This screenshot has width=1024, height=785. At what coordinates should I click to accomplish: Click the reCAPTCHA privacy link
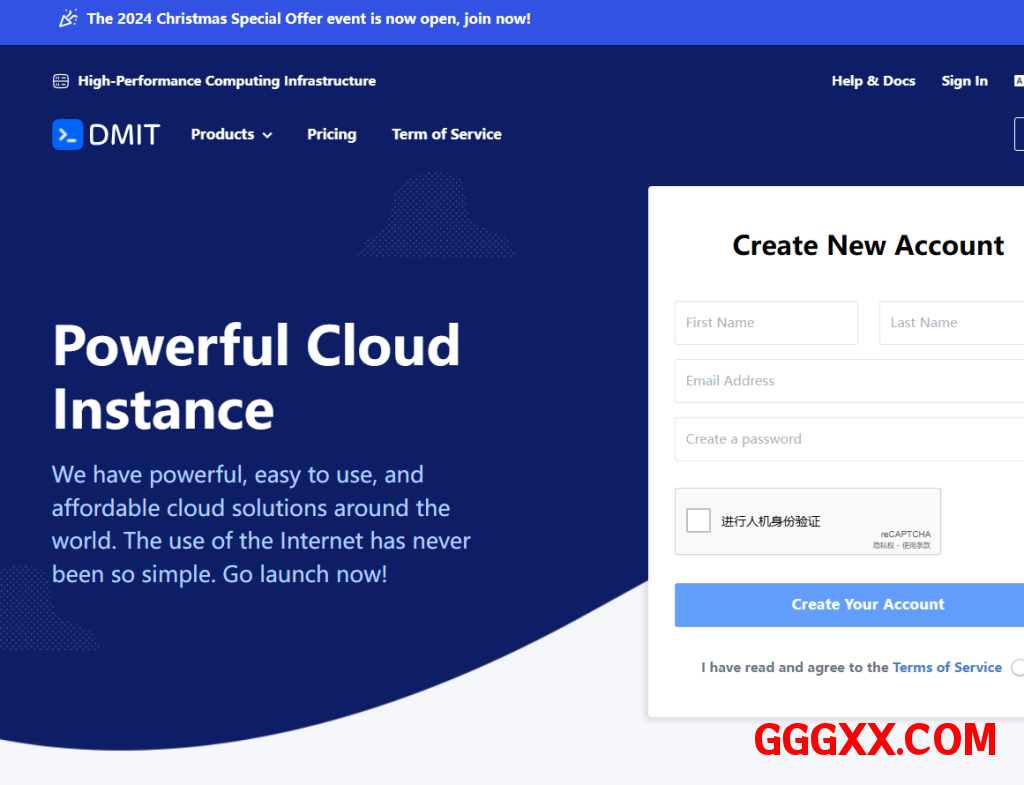(x=883, y=546)
